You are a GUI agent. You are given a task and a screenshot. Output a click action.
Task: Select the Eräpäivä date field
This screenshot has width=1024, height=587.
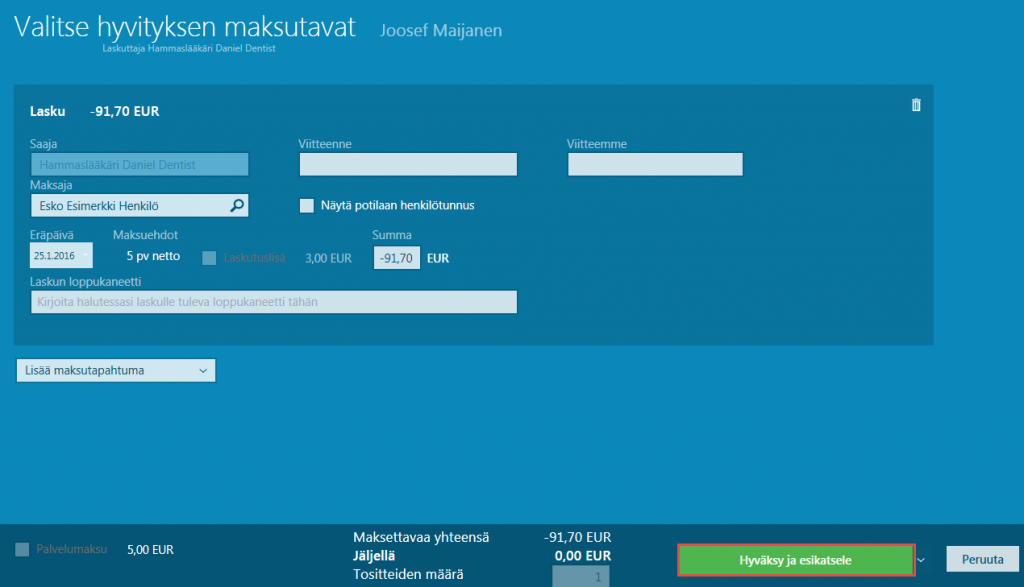click(x=60, y=255)
